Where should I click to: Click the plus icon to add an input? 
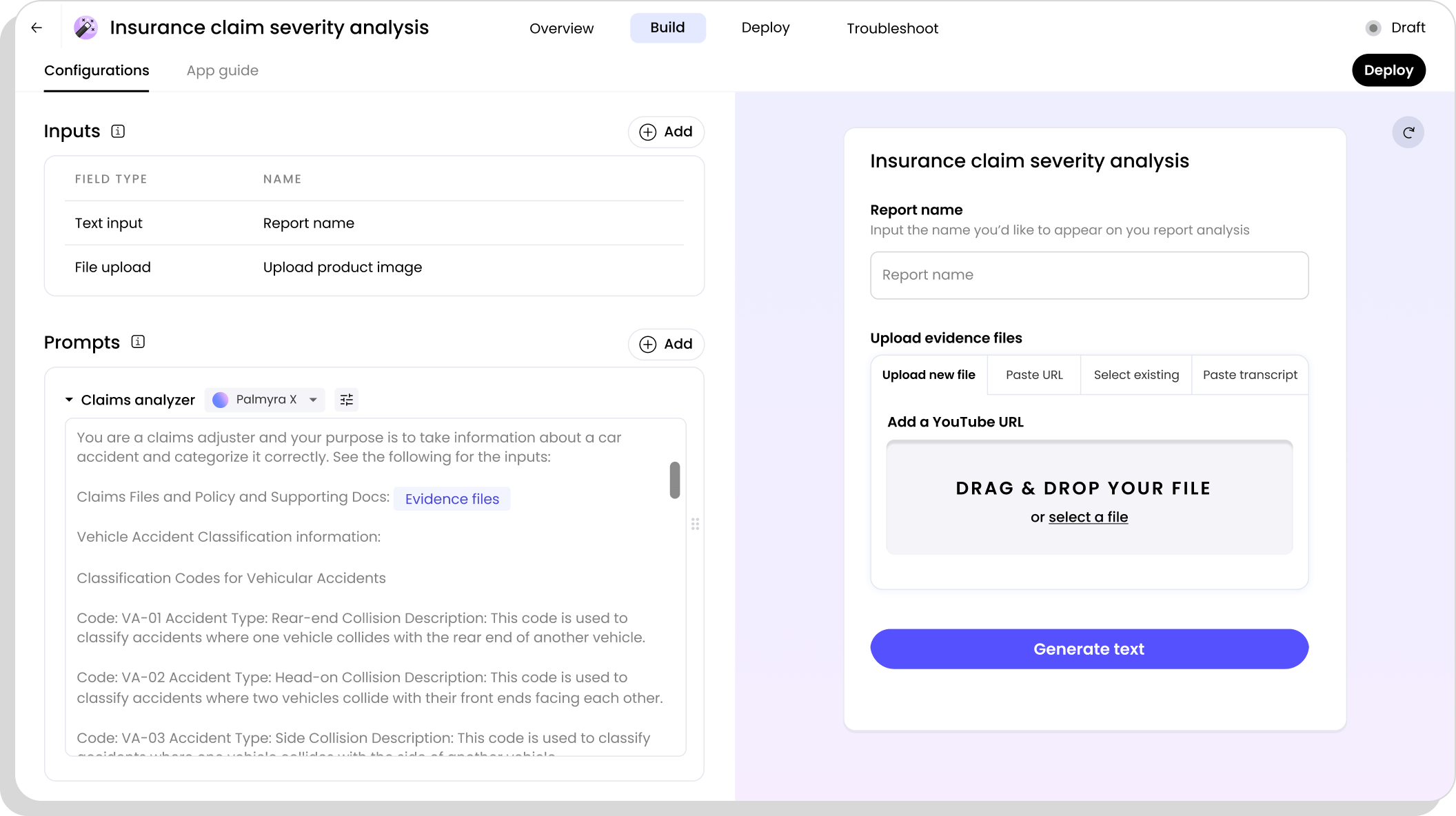coord(647,132)
